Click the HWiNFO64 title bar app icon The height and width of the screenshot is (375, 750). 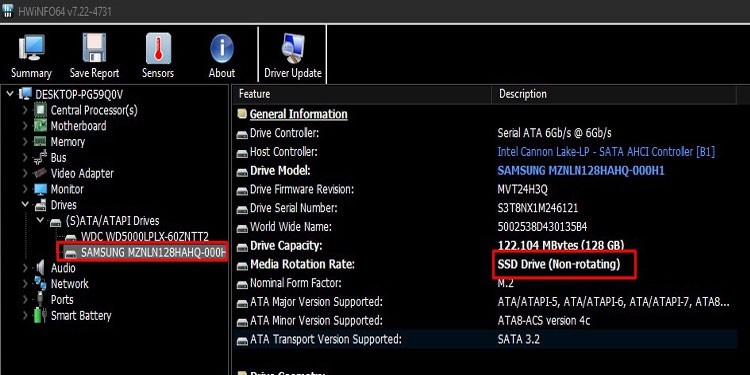[x=8, y=11]
